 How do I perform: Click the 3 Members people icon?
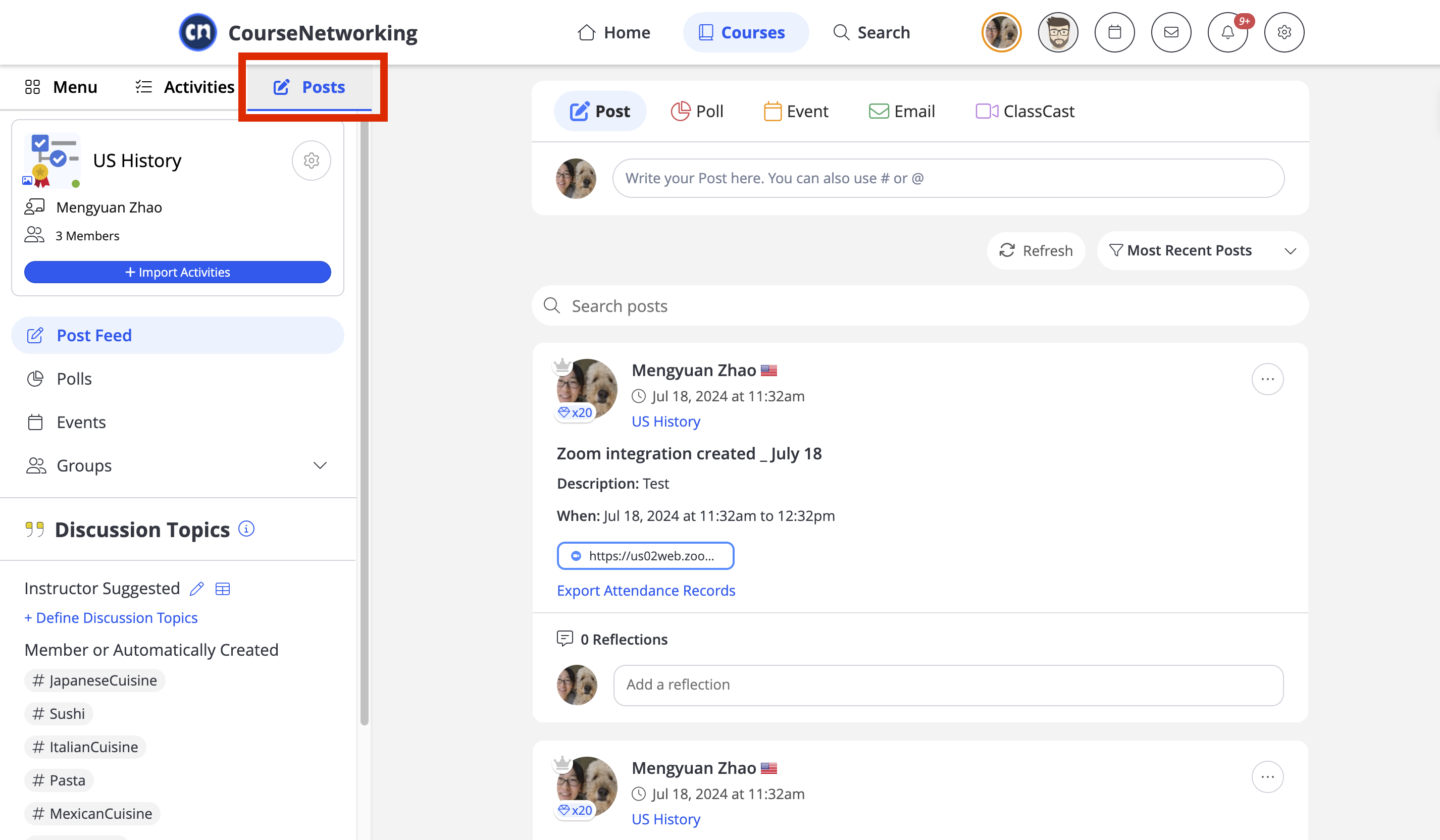34,235
